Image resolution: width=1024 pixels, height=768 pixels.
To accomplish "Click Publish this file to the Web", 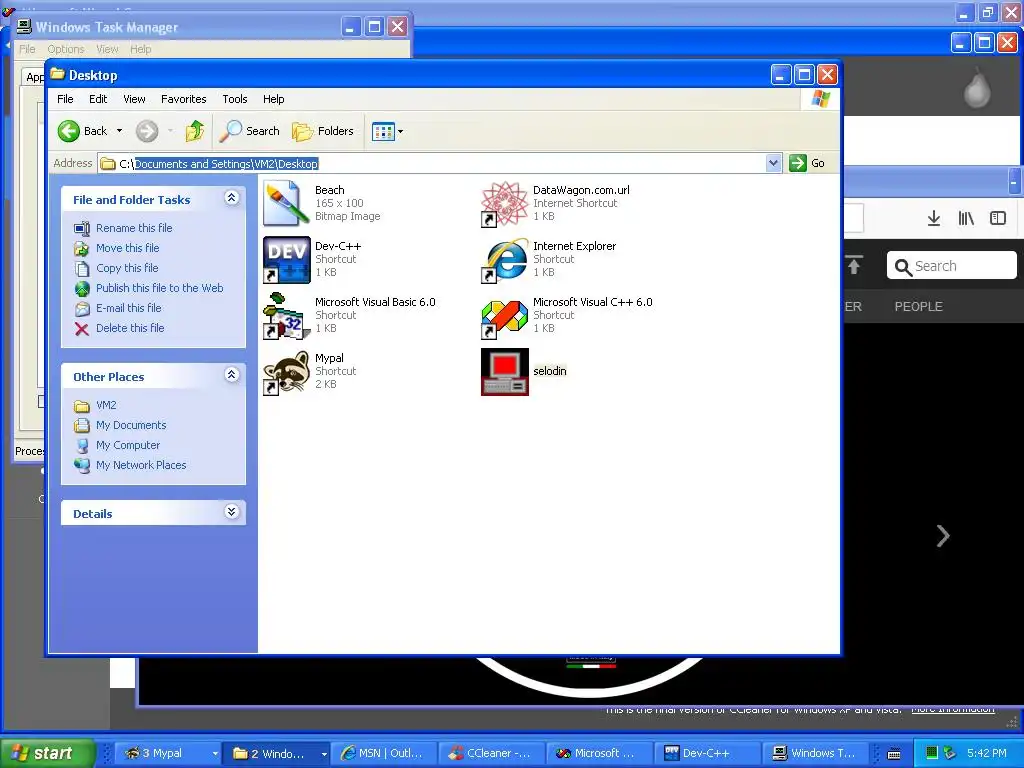I will pos(159,288).
